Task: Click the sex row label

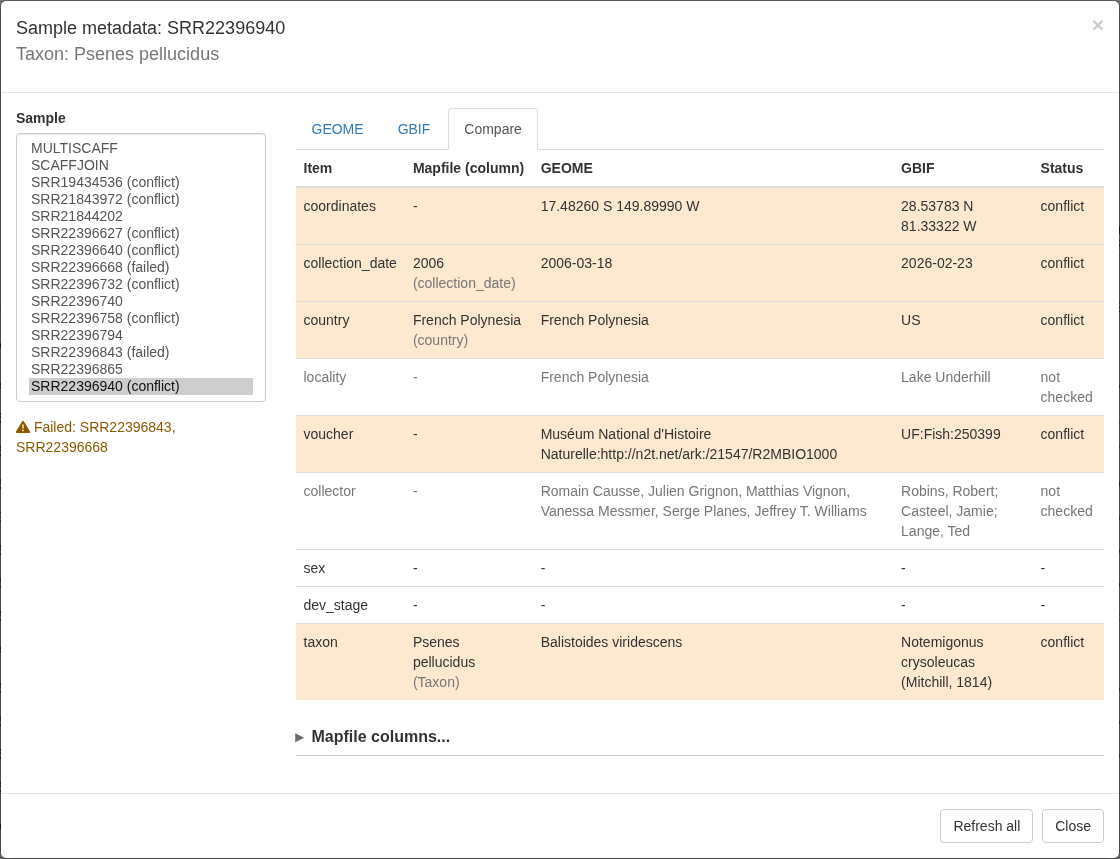Action: coord(314,568)
